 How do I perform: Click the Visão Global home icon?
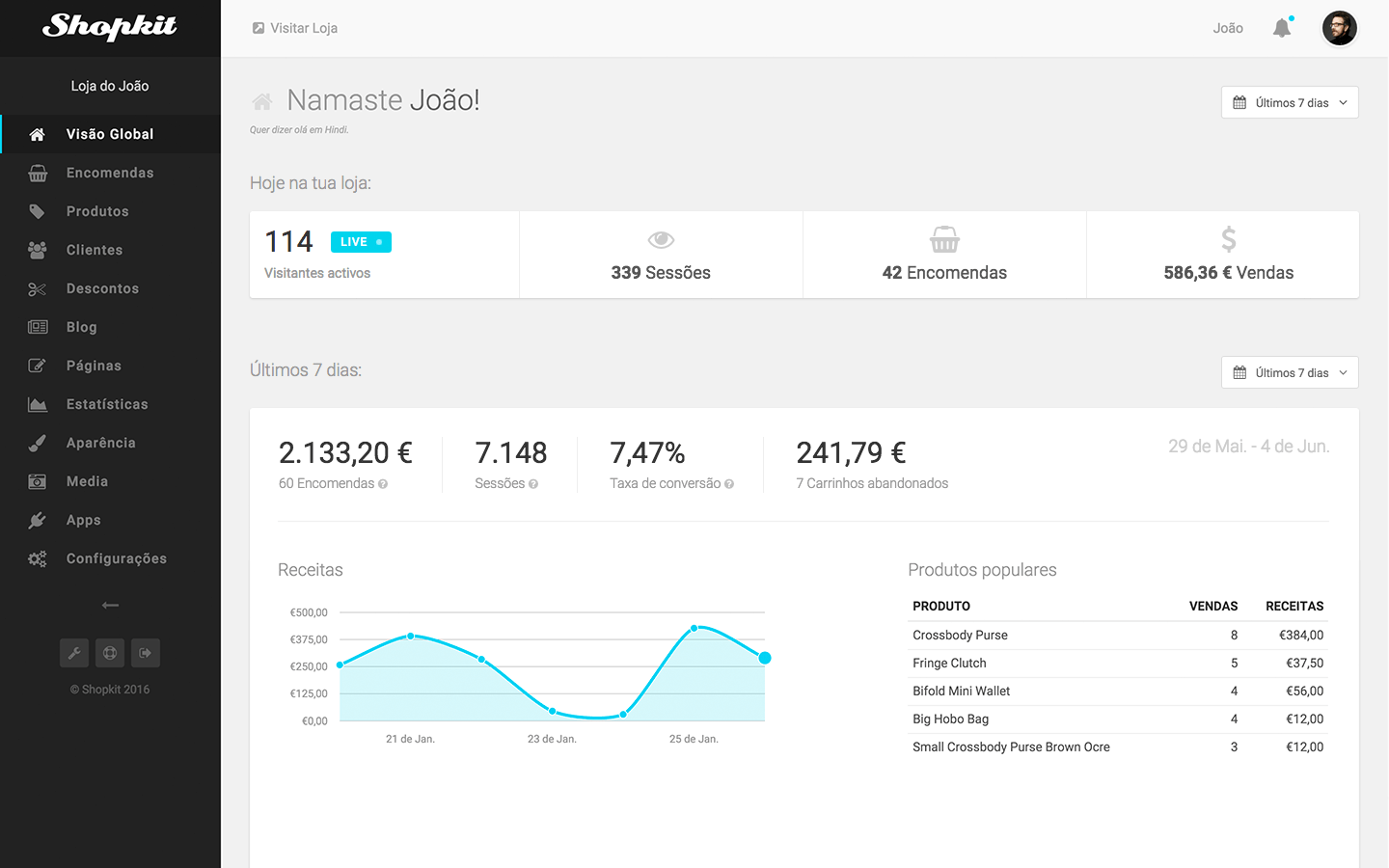(x=37, y=134)
